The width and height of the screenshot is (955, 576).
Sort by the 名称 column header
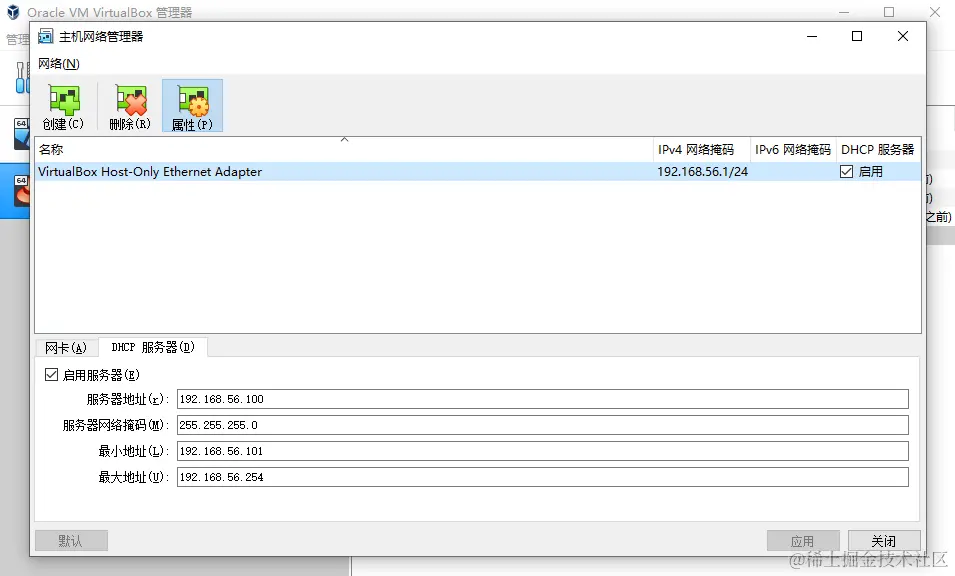tap(344, 149)
